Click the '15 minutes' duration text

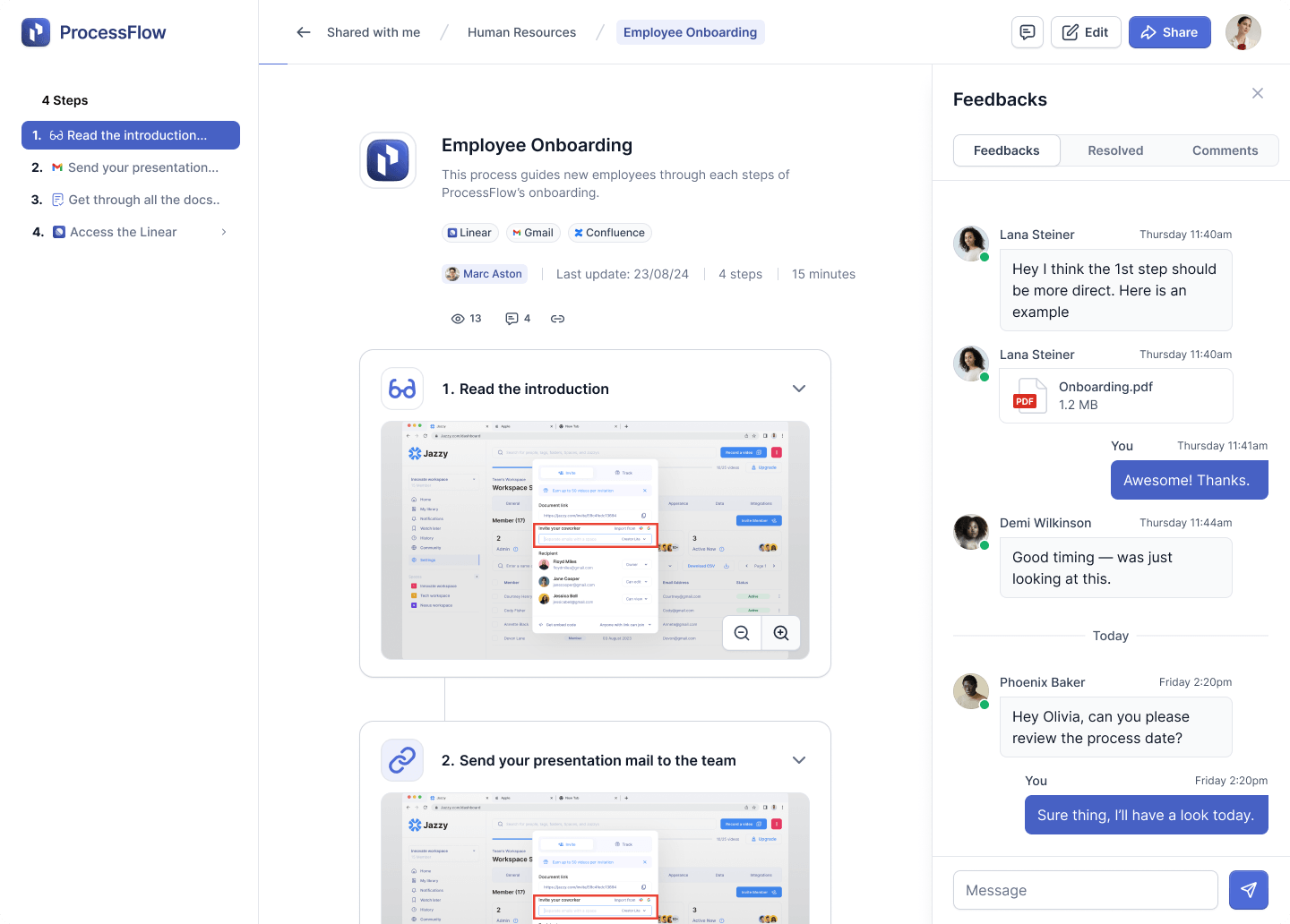tap(823, 274)
